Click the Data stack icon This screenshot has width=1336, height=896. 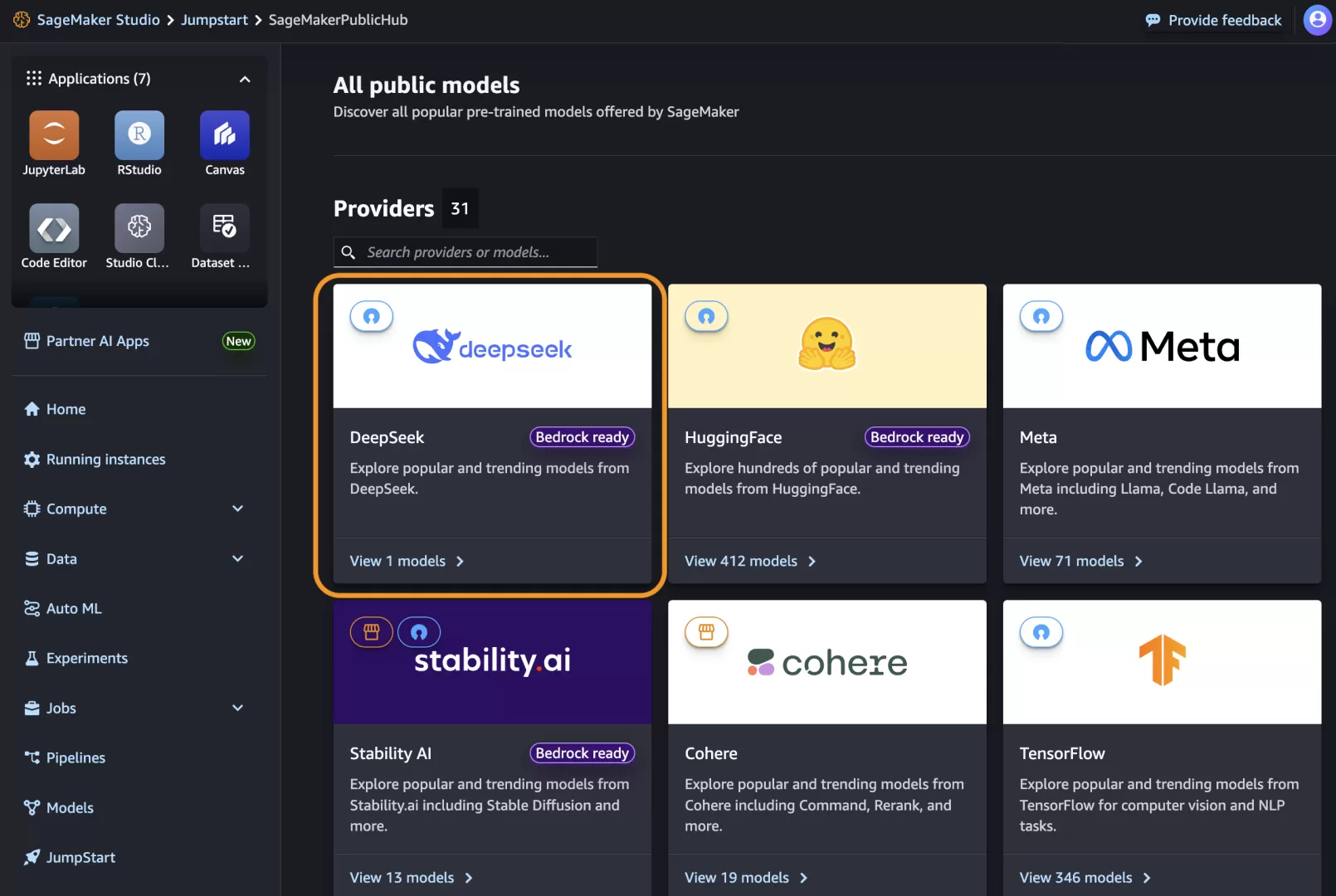pos(32,558)
